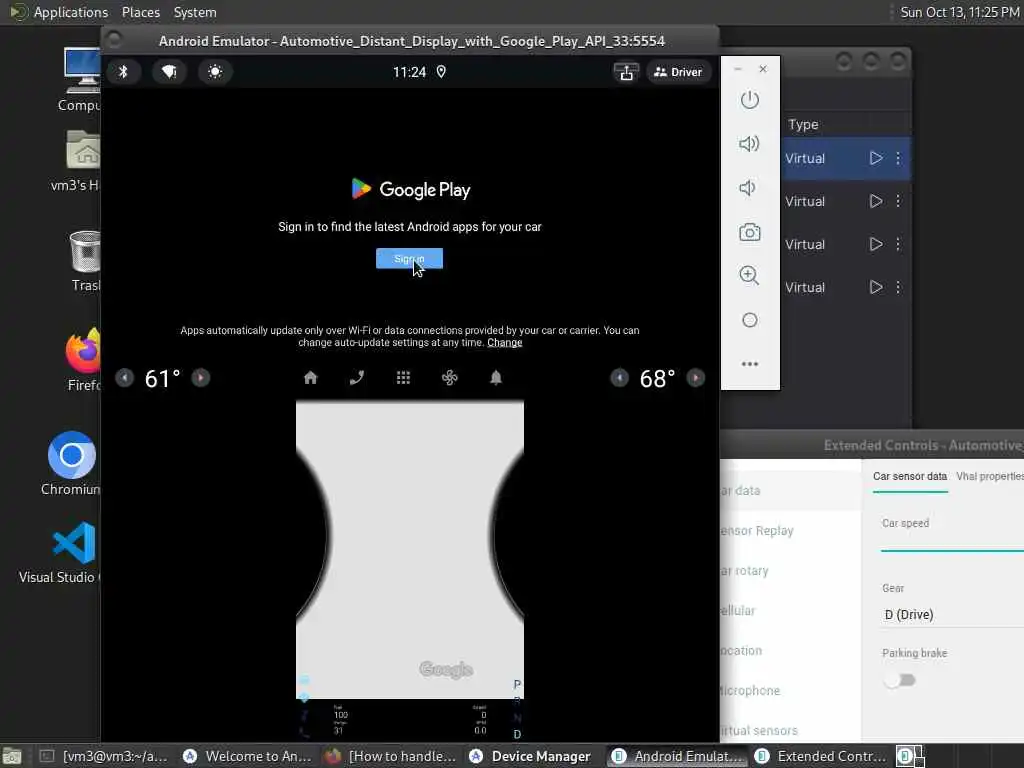Select Cellular in Extended Controls sidebar
The image size is (1024, 768).
[790, 611]
